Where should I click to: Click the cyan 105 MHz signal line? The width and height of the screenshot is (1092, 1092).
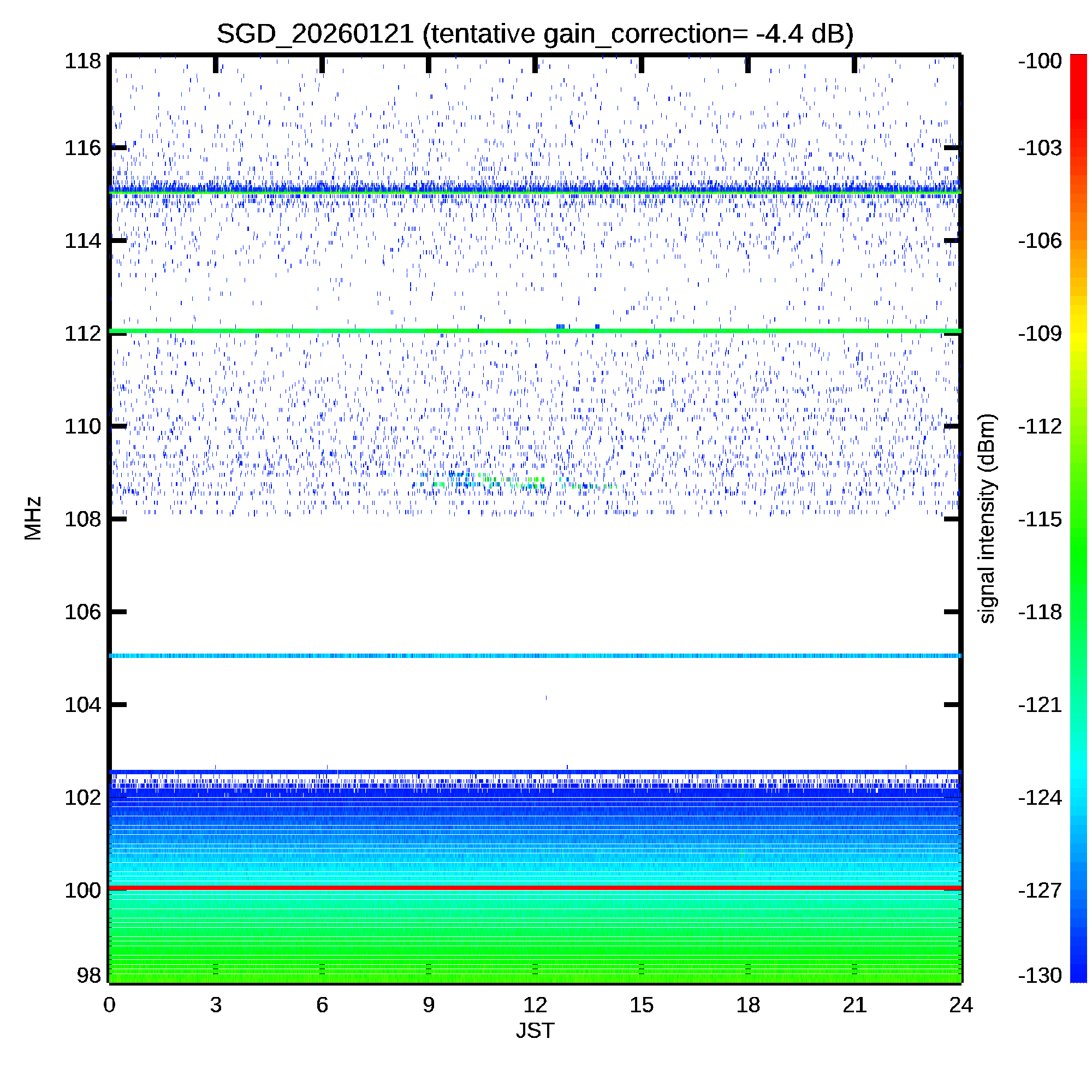[535, 656]
